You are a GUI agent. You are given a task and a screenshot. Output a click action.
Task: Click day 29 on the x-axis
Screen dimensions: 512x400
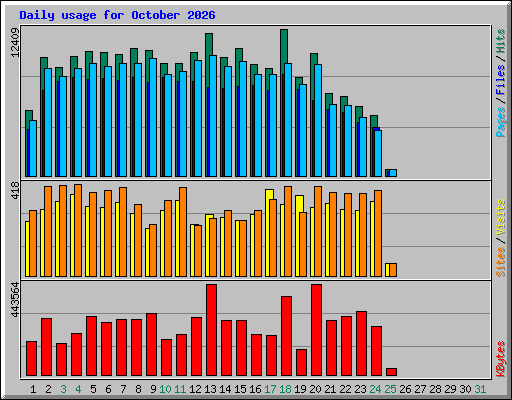click(x=450, y=389)
